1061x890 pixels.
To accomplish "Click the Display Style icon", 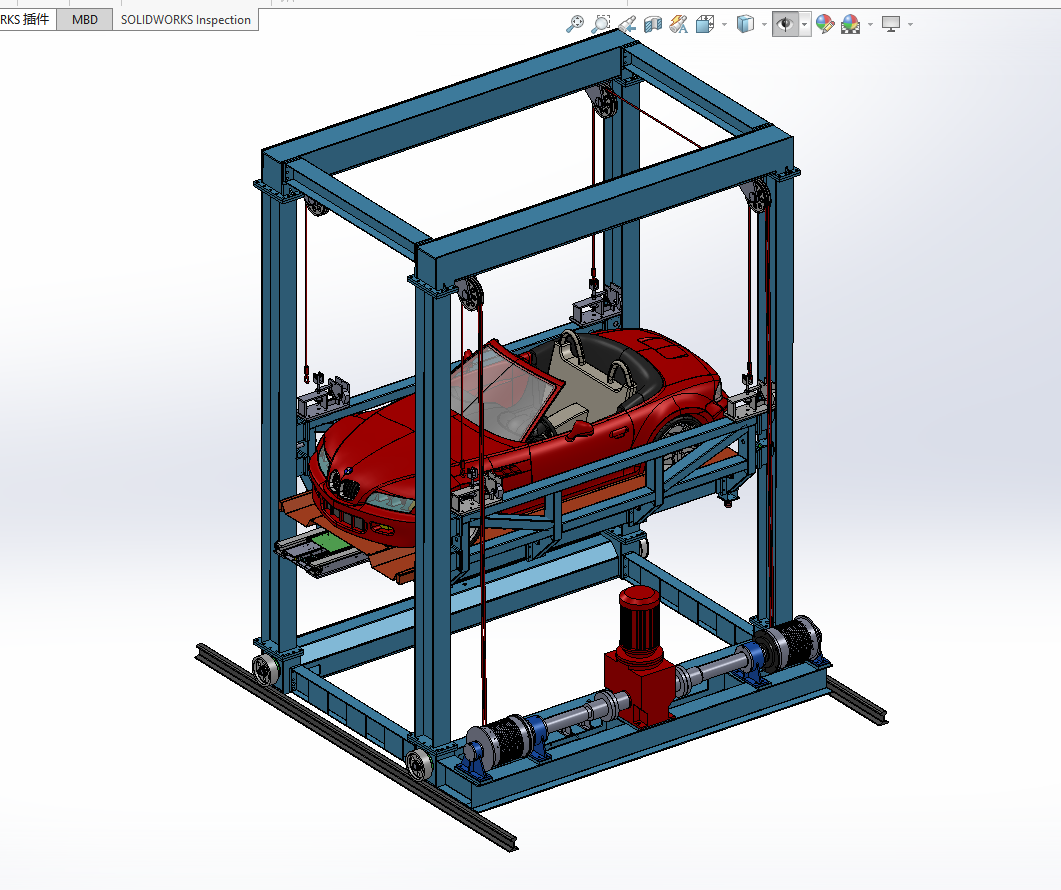I will click(745, 24).
